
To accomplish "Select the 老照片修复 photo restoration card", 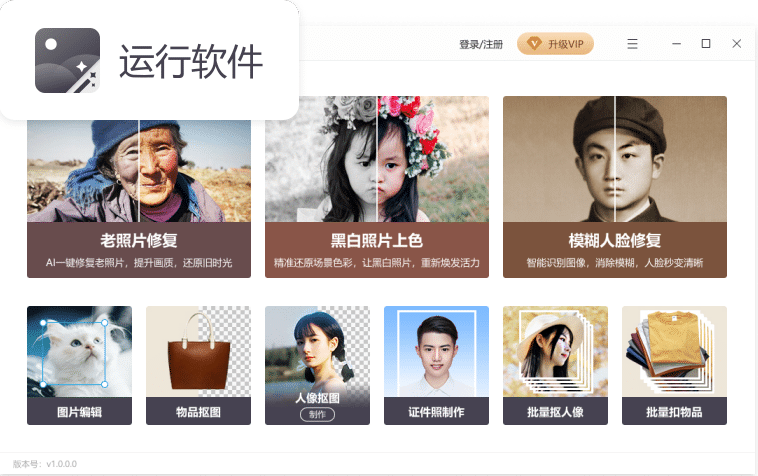I will 139,199.
